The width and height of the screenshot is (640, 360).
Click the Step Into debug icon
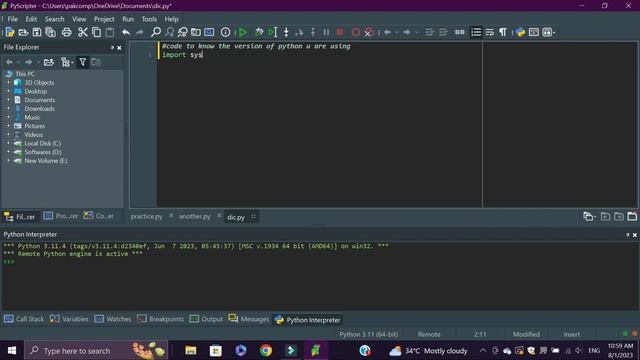pos(286,32)
